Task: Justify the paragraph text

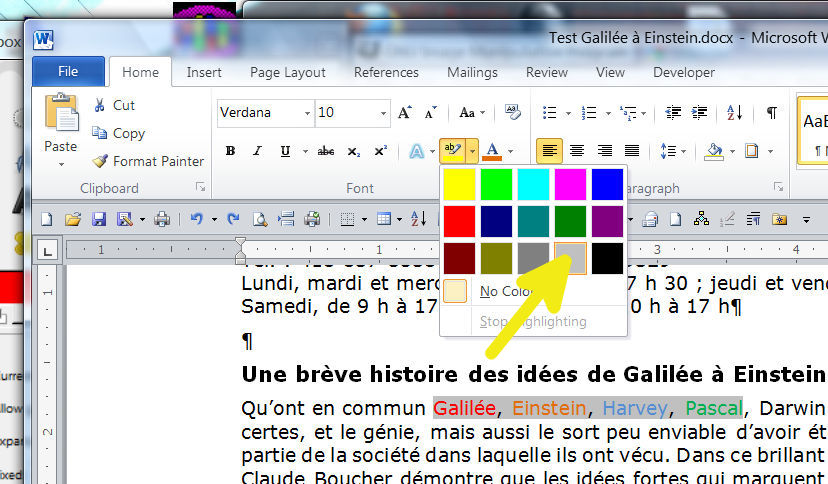Action: [632, 151]
